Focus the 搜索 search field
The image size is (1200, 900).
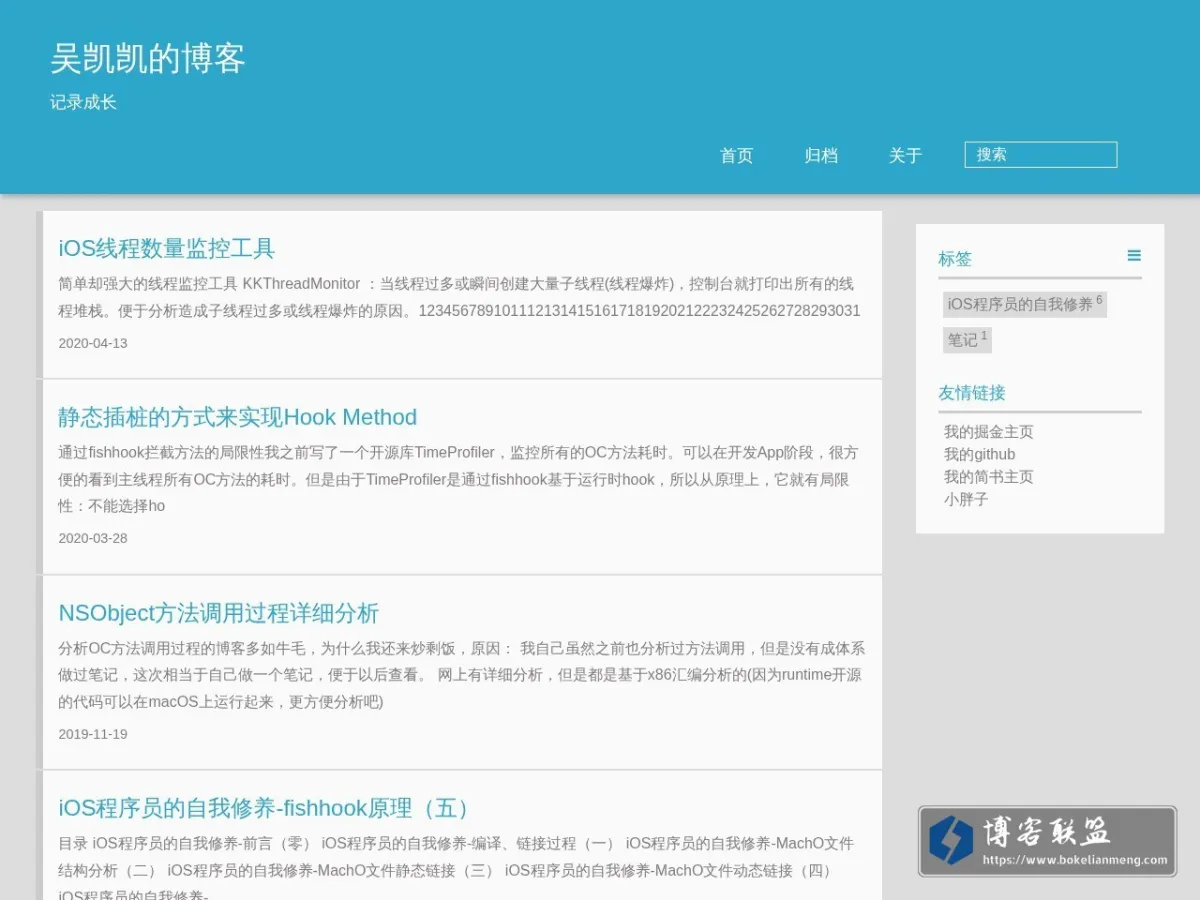click(1041, 155)
